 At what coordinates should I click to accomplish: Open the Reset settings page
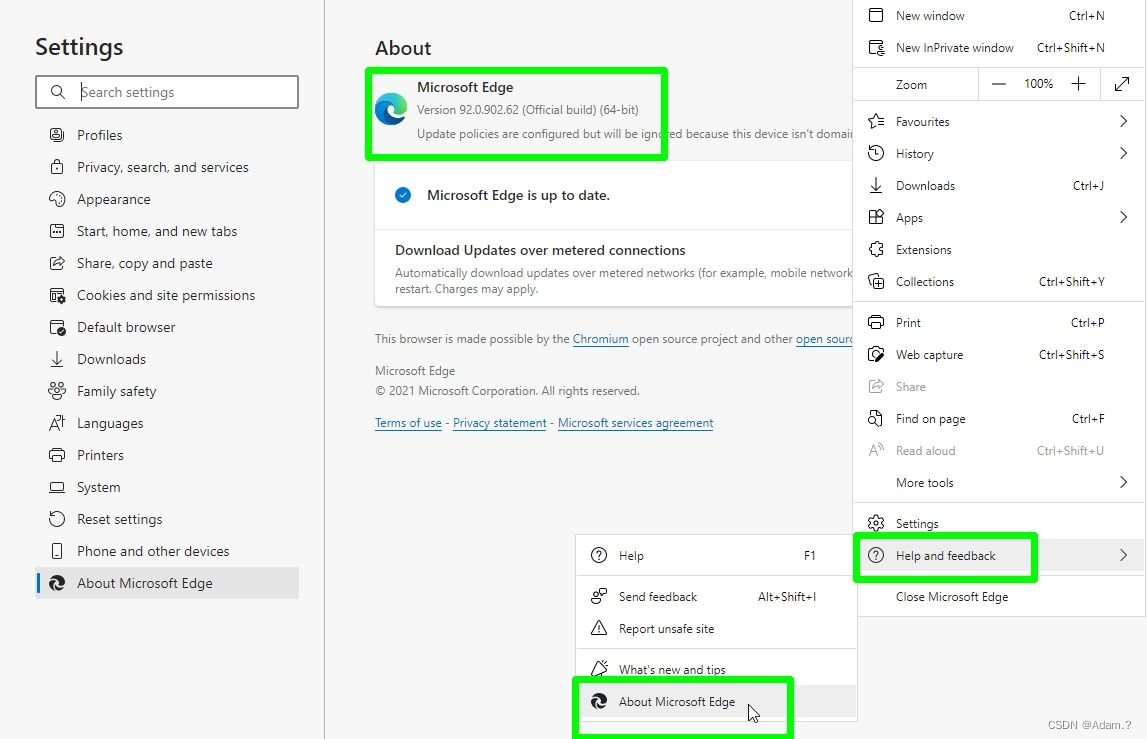(x=167, y=519)
